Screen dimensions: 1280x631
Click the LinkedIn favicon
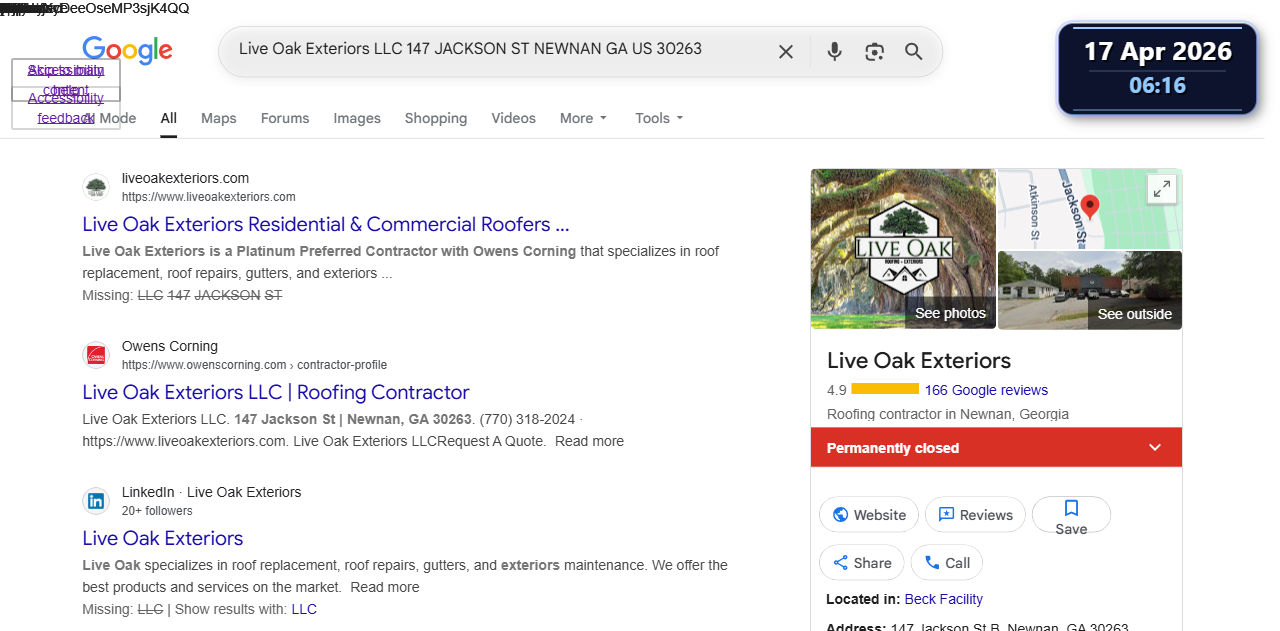click(x=96, y=501)
